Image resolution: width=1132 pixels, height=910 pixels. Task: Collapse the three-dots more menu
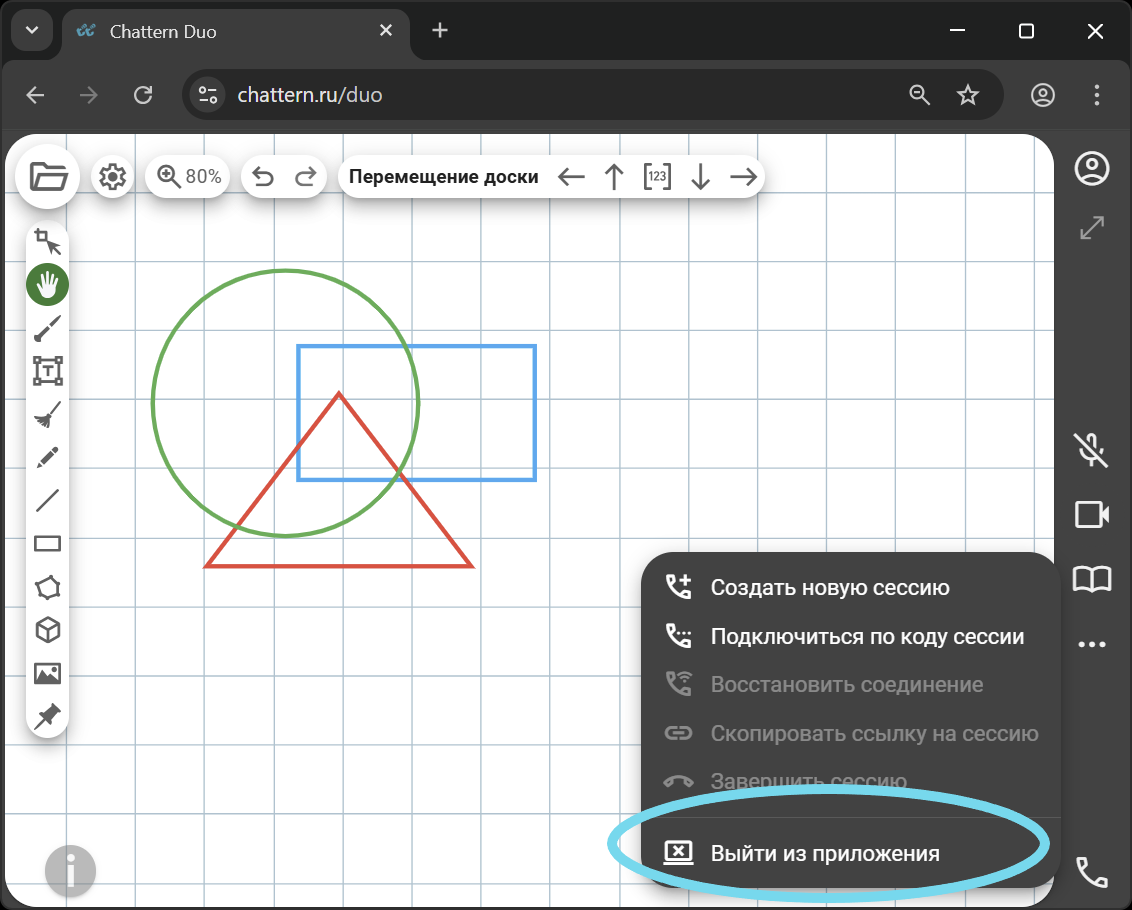(1092, 645)
